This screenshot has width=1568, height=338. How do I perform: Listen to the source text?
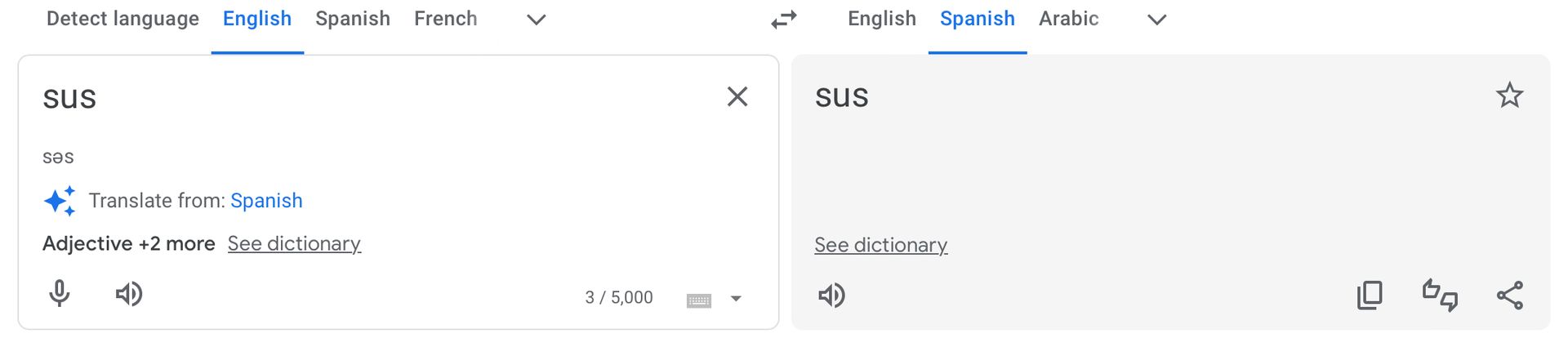[129, 294]
